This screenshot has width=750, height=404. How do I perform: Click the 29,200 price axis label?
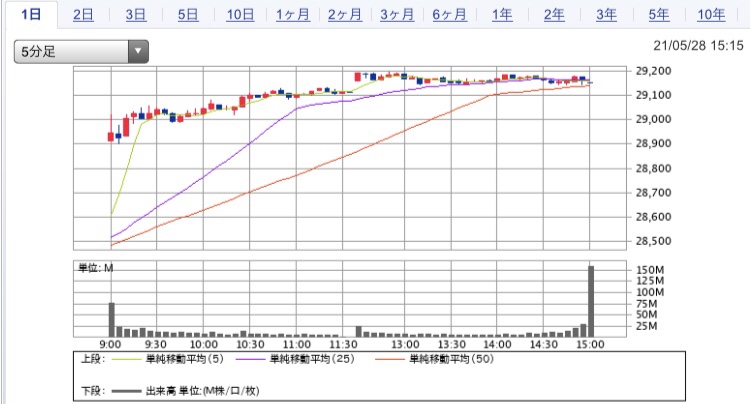[653, 71]
